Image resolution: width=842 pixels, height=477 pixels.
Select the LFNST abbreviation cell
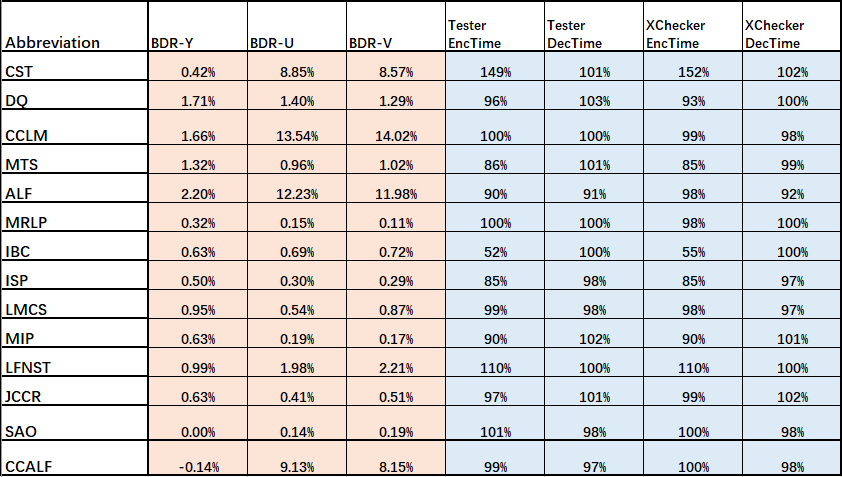coord(75,362)
